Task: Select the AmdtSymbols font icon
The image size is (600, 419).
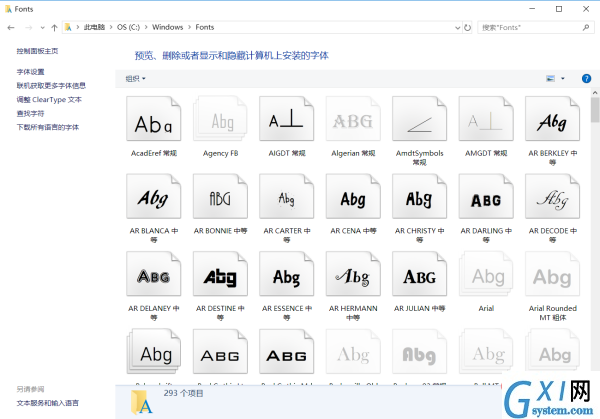Action: (x=419, y=119)
